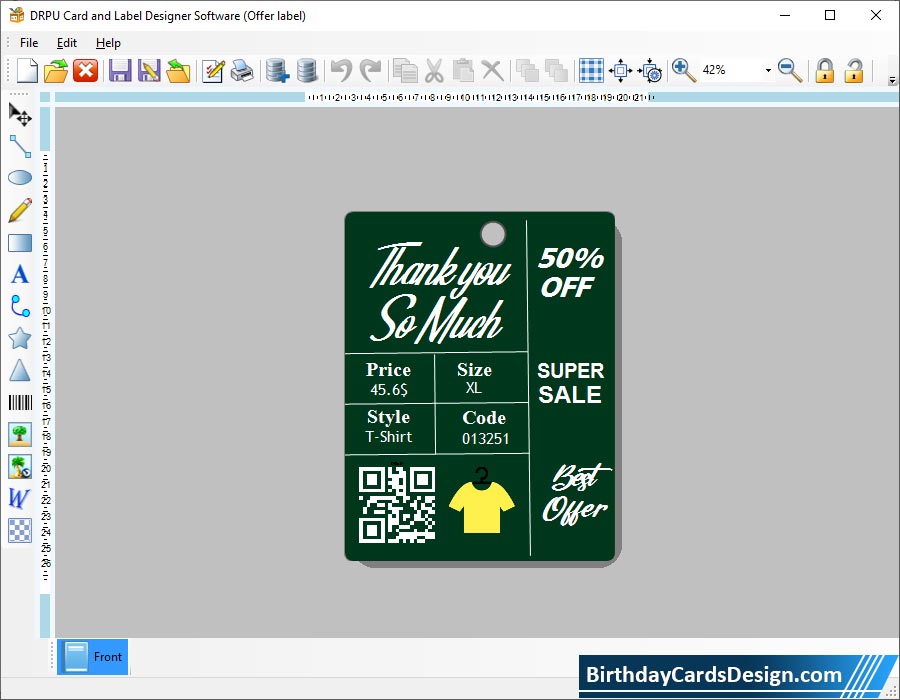Click the plain database icon
The image size is (900, 700).
click(x=307, y=71)
